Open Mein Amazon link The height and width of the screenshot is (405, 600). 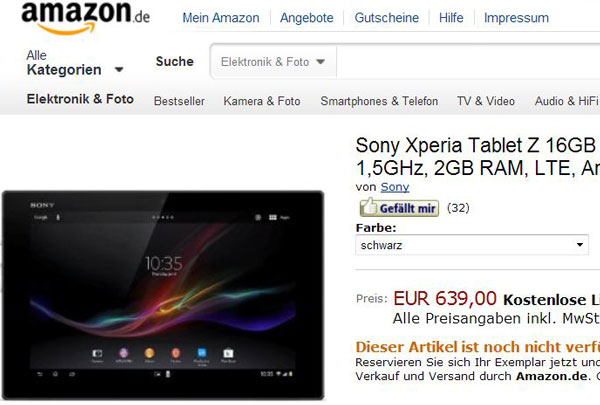click(221, 18)
